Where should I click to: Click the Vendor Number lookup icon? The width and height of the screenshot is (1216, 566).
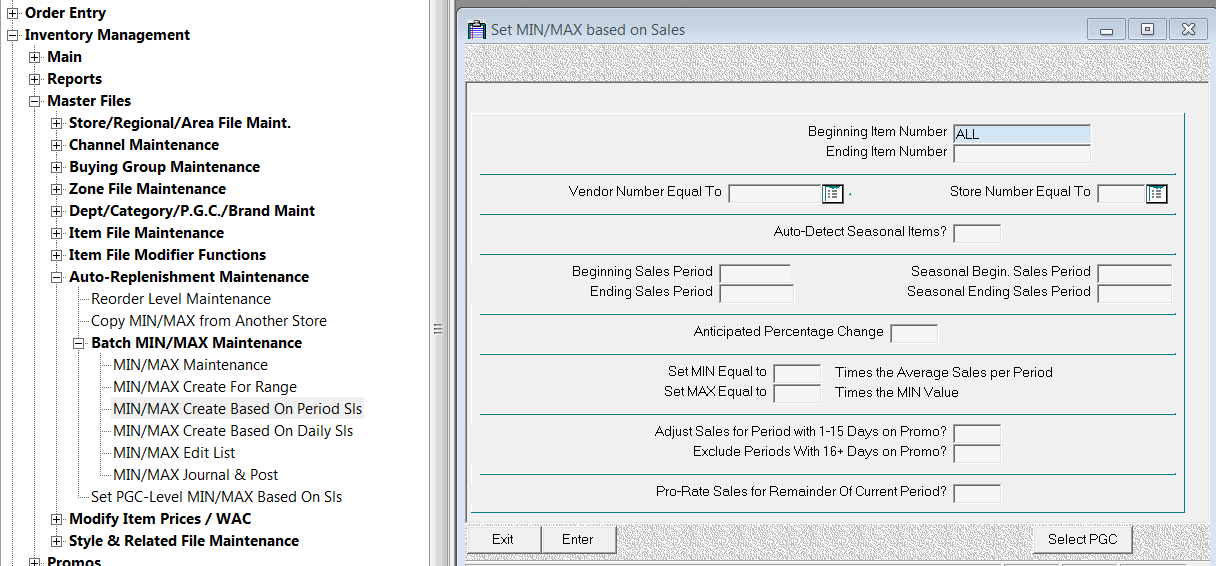point(832,193)
